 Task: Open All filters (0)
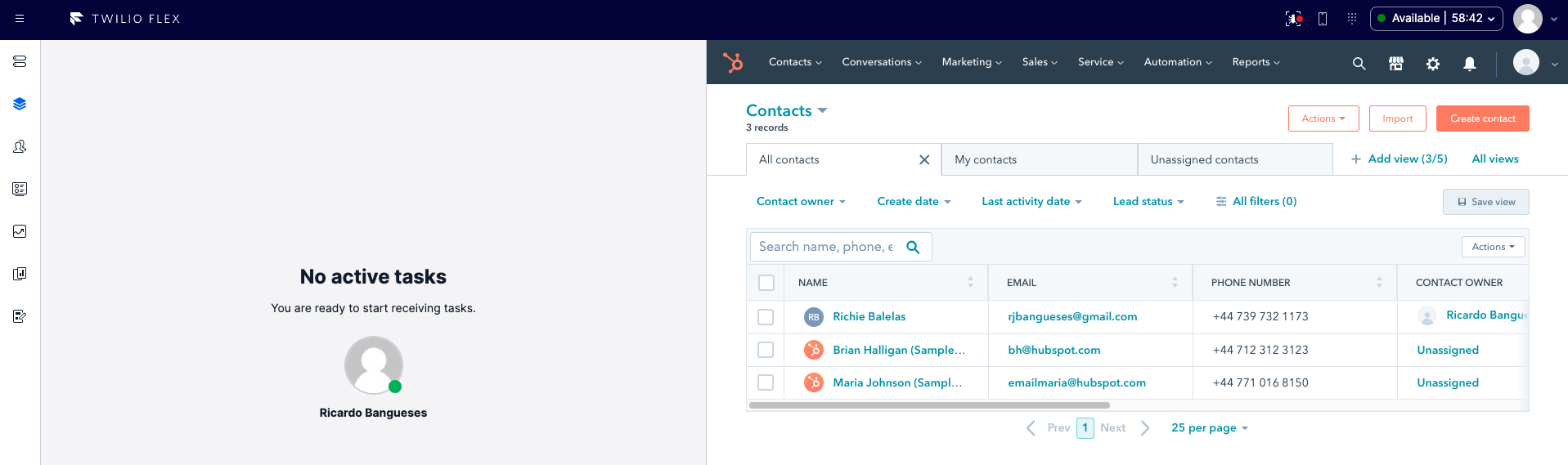[x=1256, y=201]
